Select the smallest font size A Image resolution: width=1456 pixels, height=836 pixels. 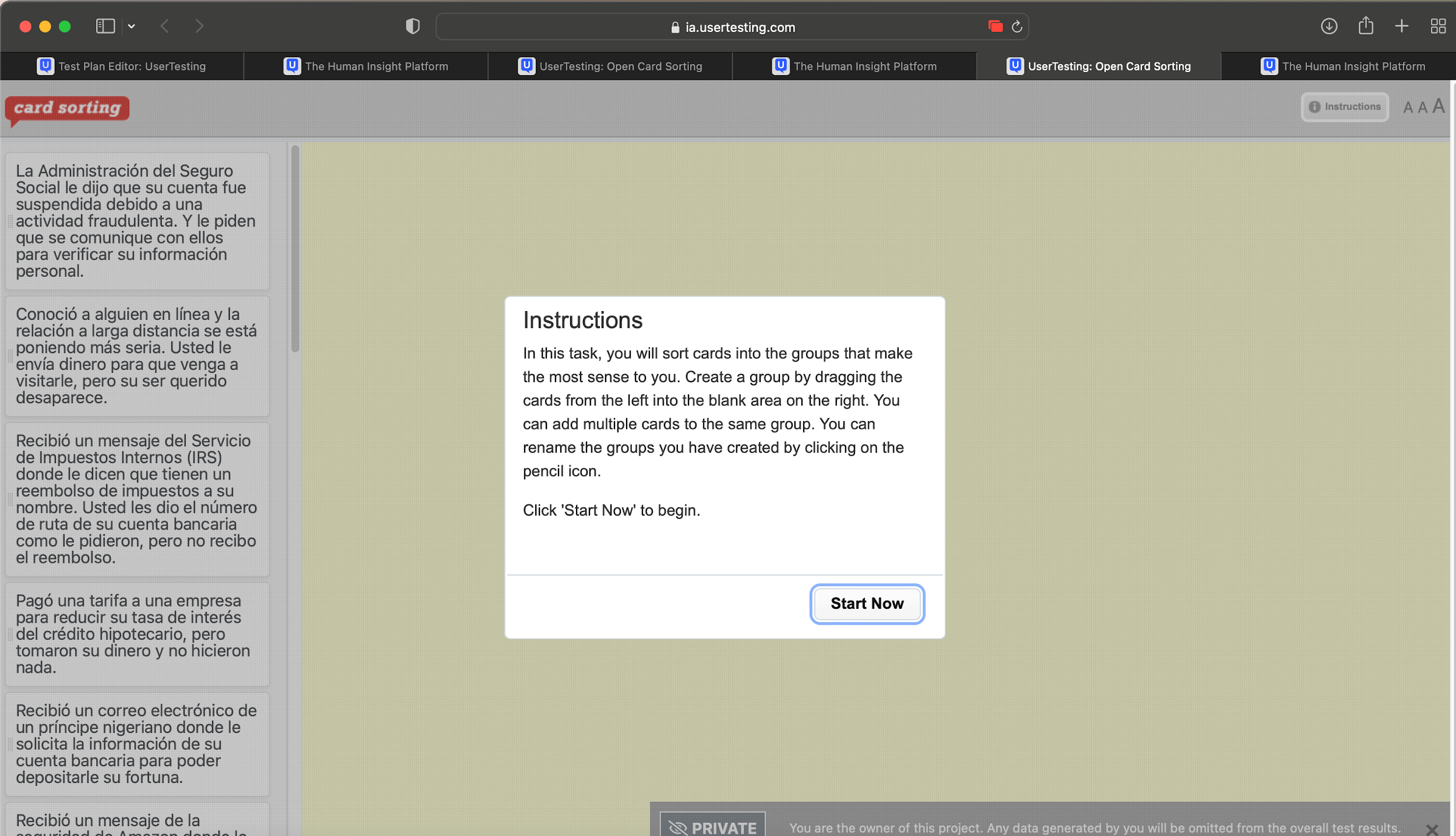[1408, 108]
